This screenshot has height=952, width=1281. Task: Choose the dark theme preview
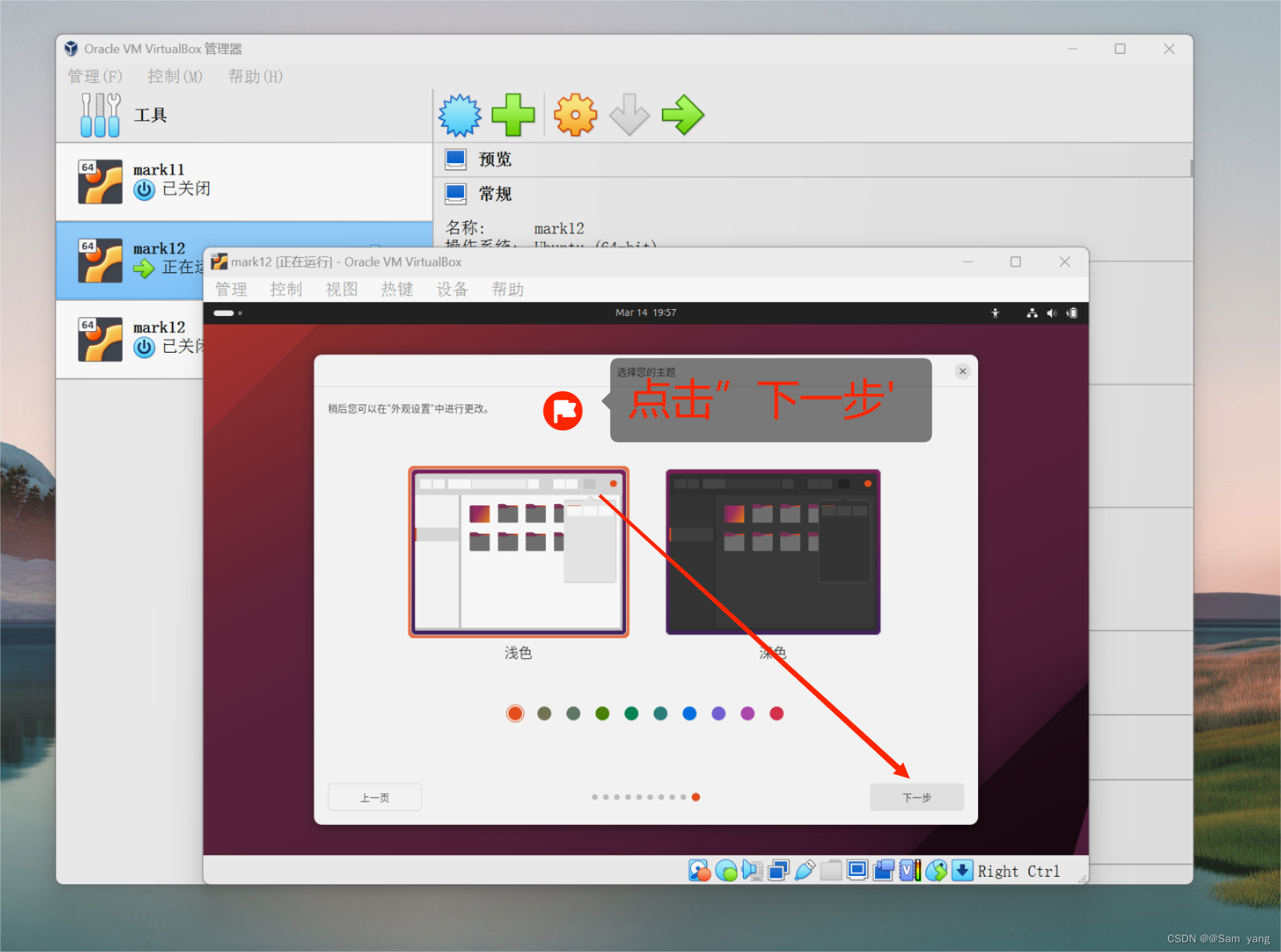click(773, 552)
